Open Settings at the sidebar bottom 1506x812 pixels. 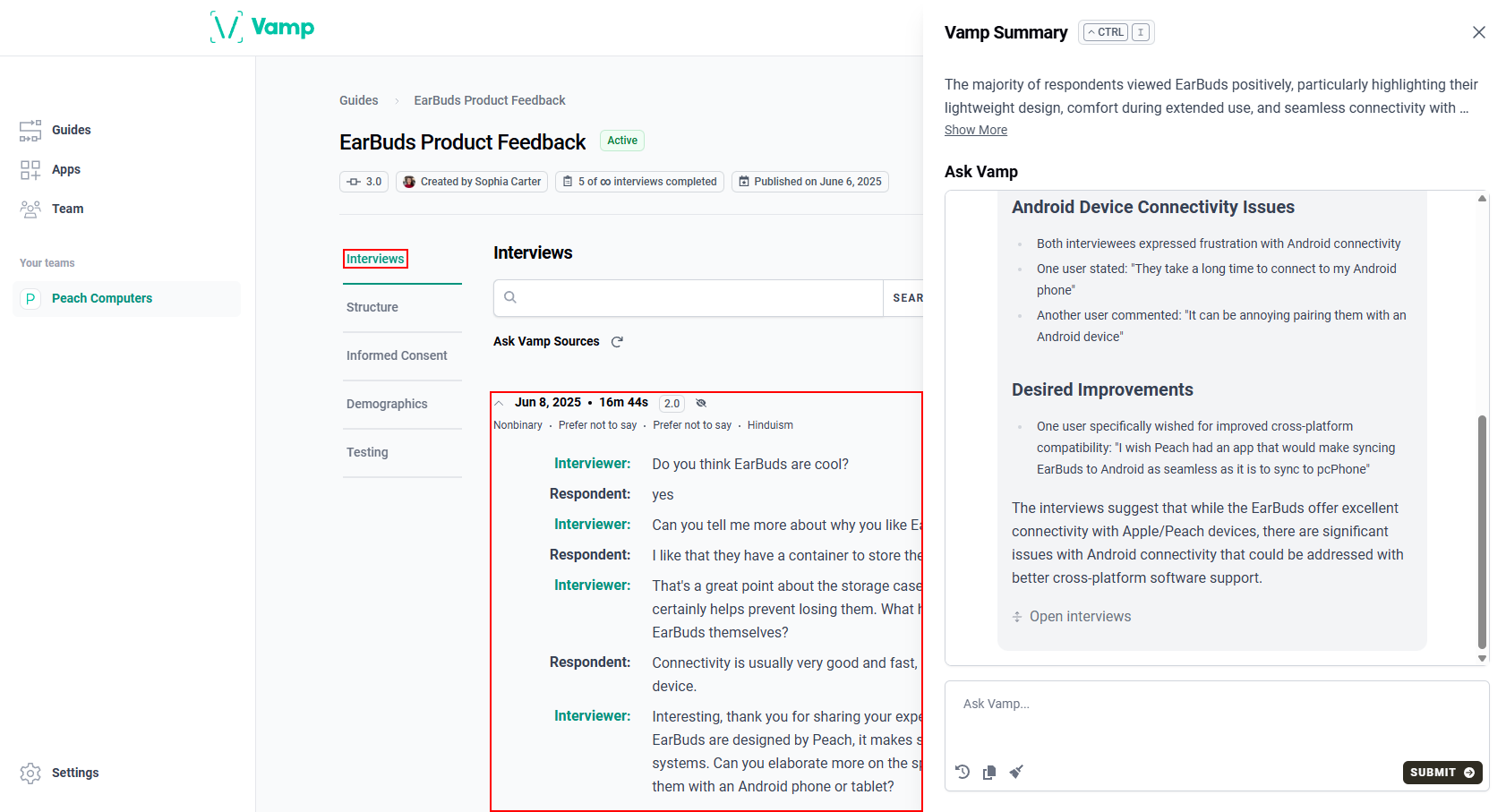coord(59,773)
